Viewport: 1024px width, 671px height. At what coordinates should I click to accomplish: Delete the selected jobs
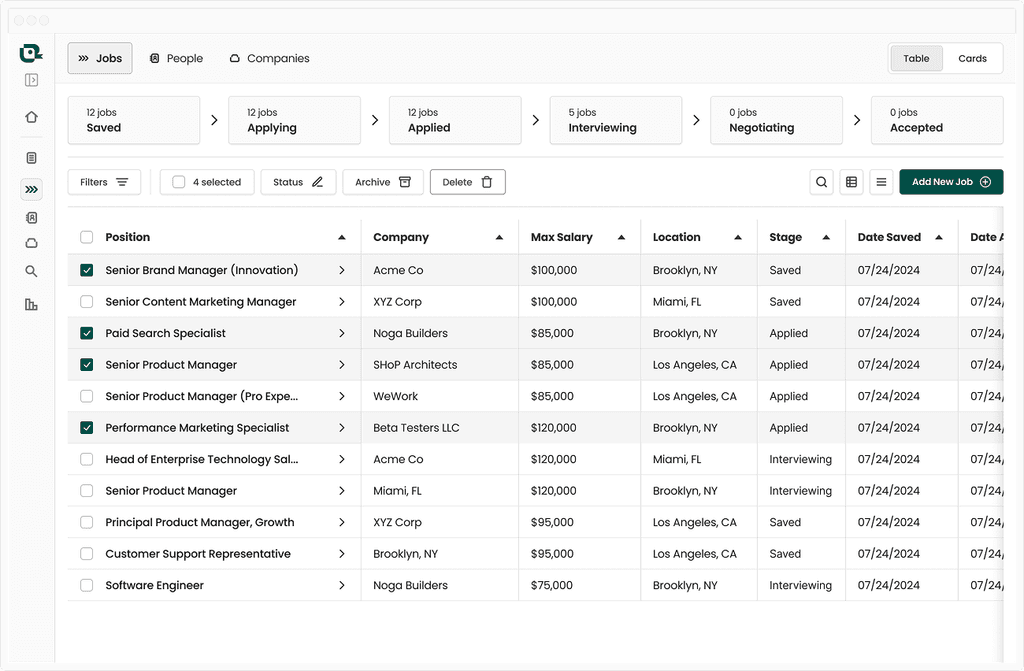click(468, 182)
